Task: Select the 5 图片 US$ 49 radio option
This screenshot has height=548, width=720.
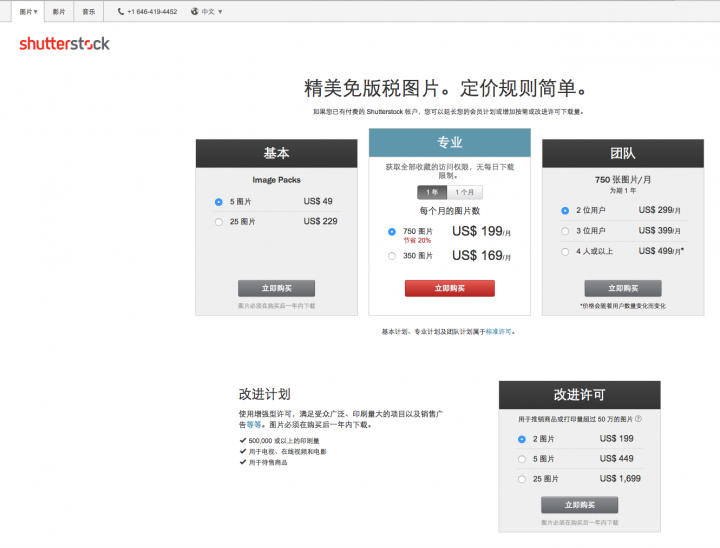Action: (x=219, y=202)
